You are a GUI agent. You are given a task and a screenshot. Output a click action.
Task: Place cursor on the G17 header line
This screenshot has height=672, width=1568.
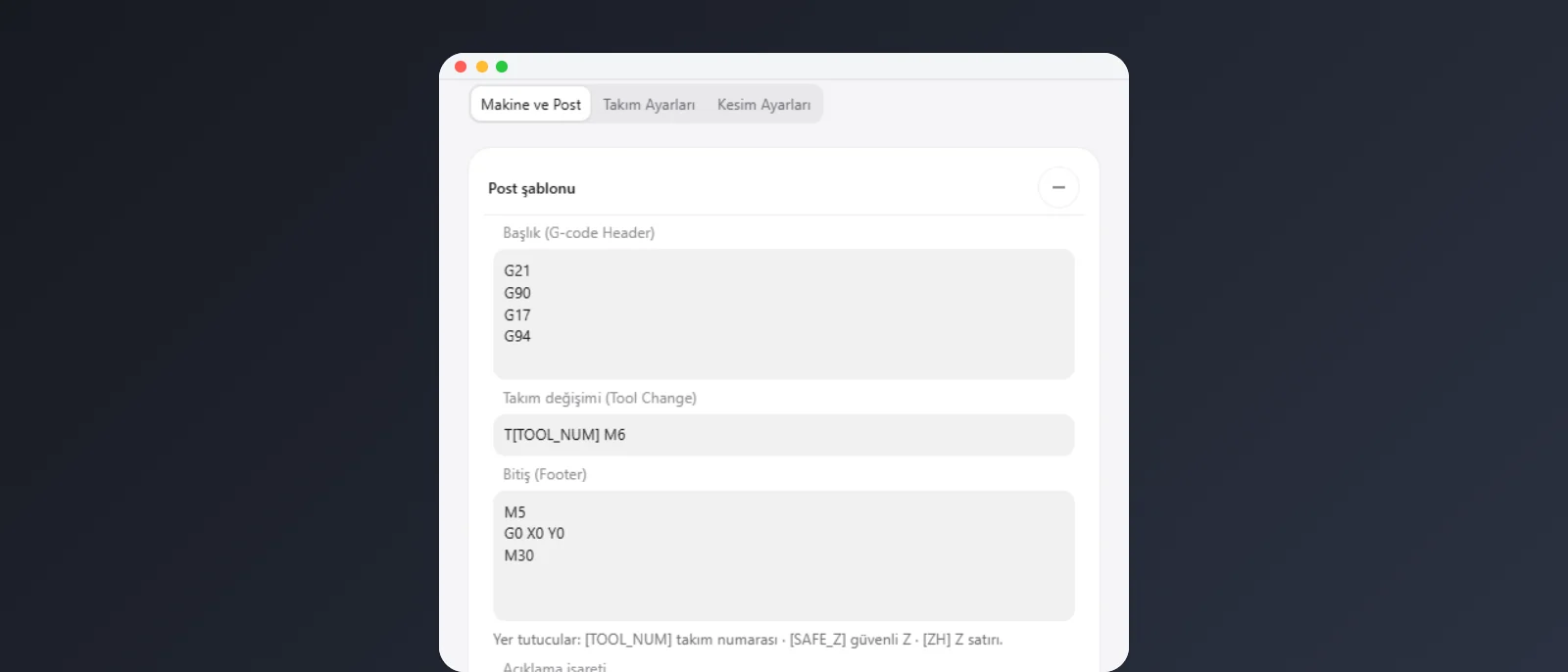click(517, 315)
